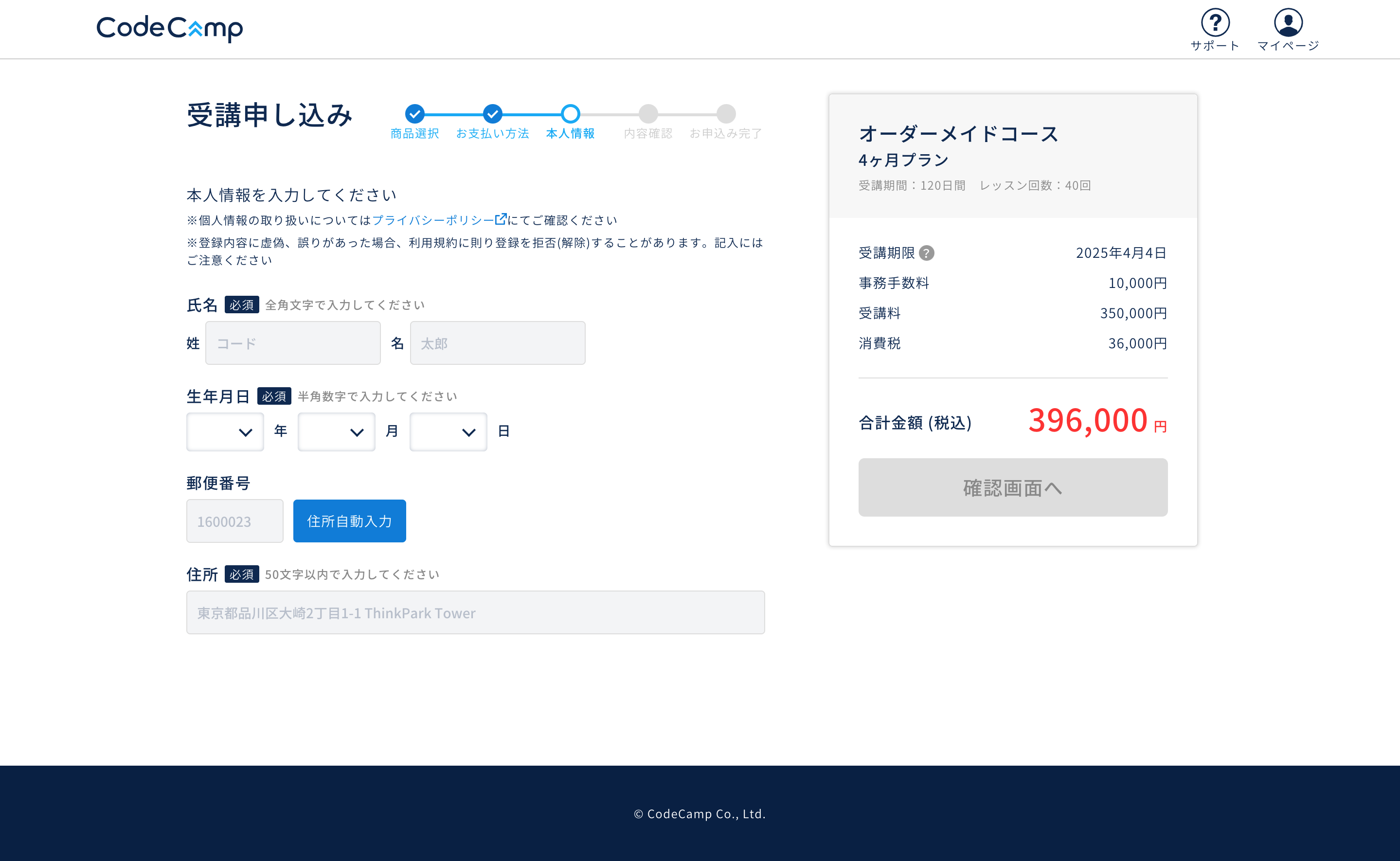Click the 受講期限 question mark icon
1400x861 pixels.
pyautogui.click(x=926, y=253)
